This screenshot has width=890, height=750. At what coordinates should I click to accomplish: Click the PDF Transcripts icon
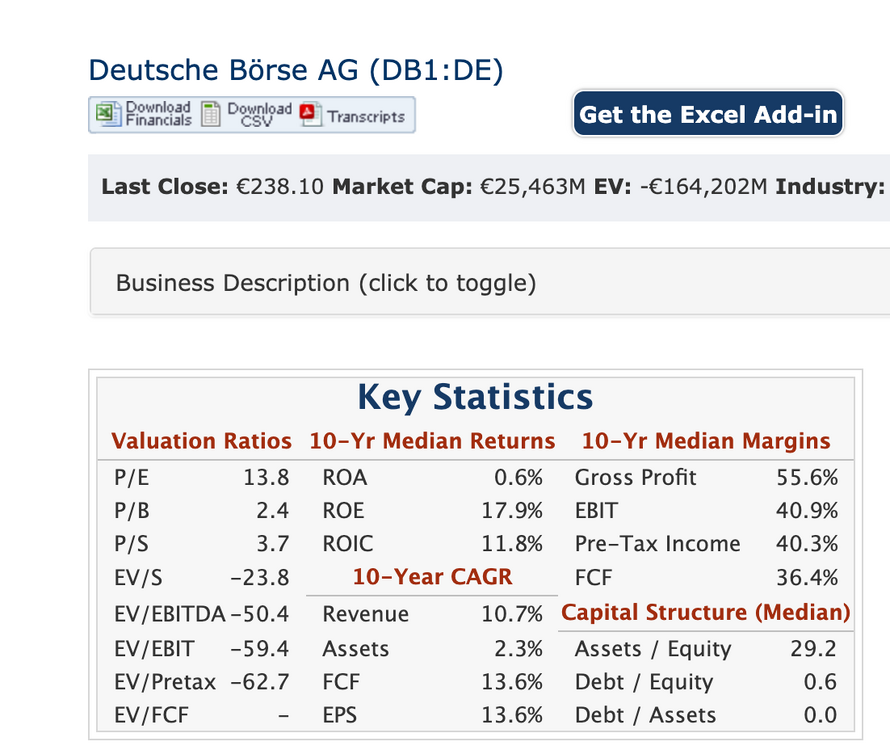310,114
